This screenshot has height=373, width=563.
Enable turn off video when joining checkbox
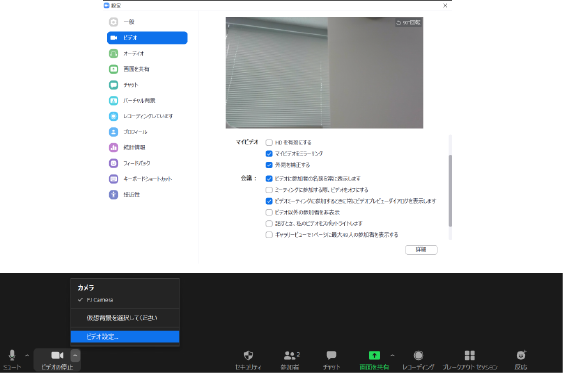click(269, 190)
